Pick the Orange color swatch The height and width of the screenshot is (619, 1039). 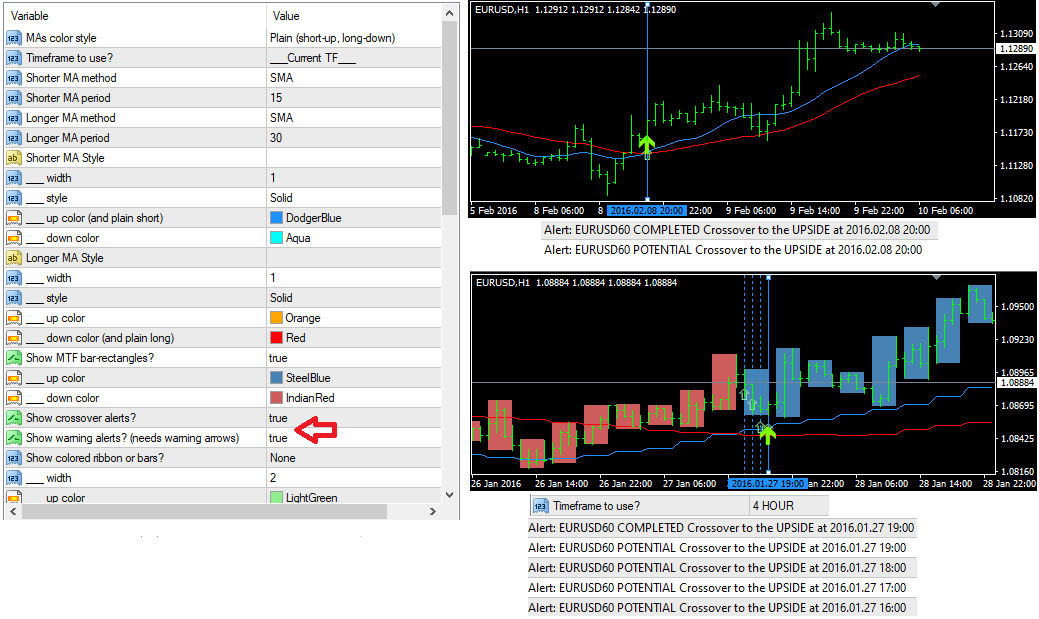(x=276, y=318)
